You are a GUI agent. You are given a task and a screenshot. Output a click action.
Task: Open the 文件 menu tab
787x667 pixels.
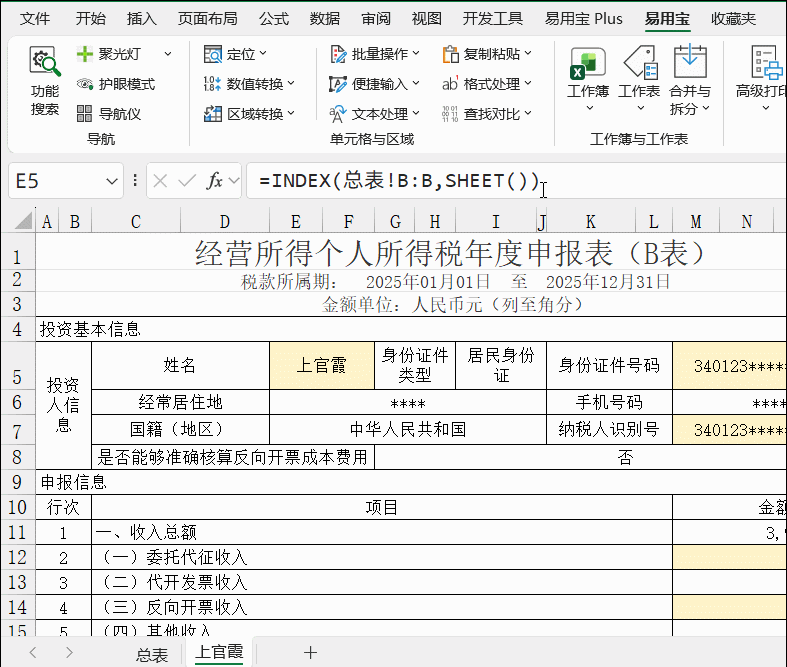point(35,19)
